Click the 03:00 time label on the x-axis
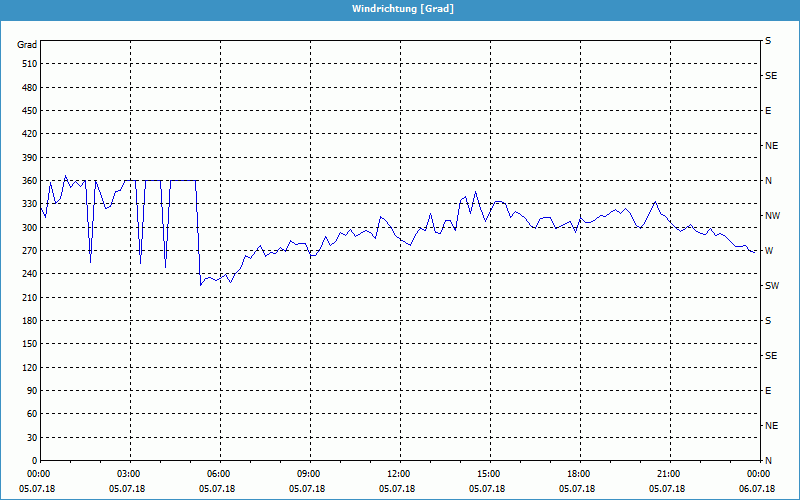Image resolution: width=800 pixels, height=500 pixels. pos(129,474)
